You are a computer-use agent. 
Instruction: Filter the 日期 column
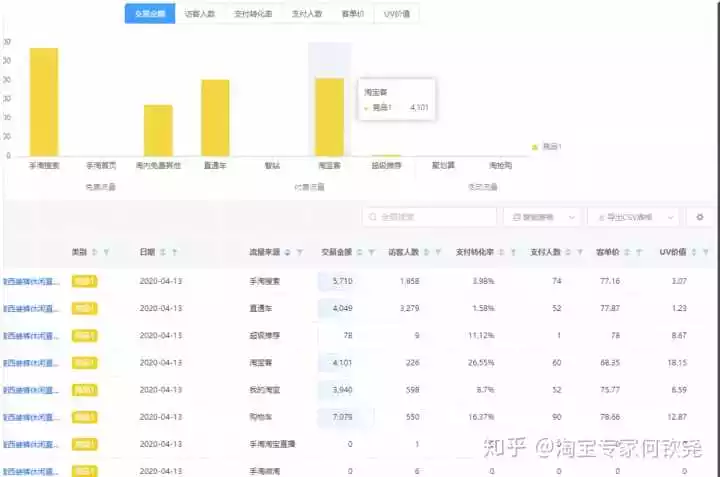[x=174, y=252]
